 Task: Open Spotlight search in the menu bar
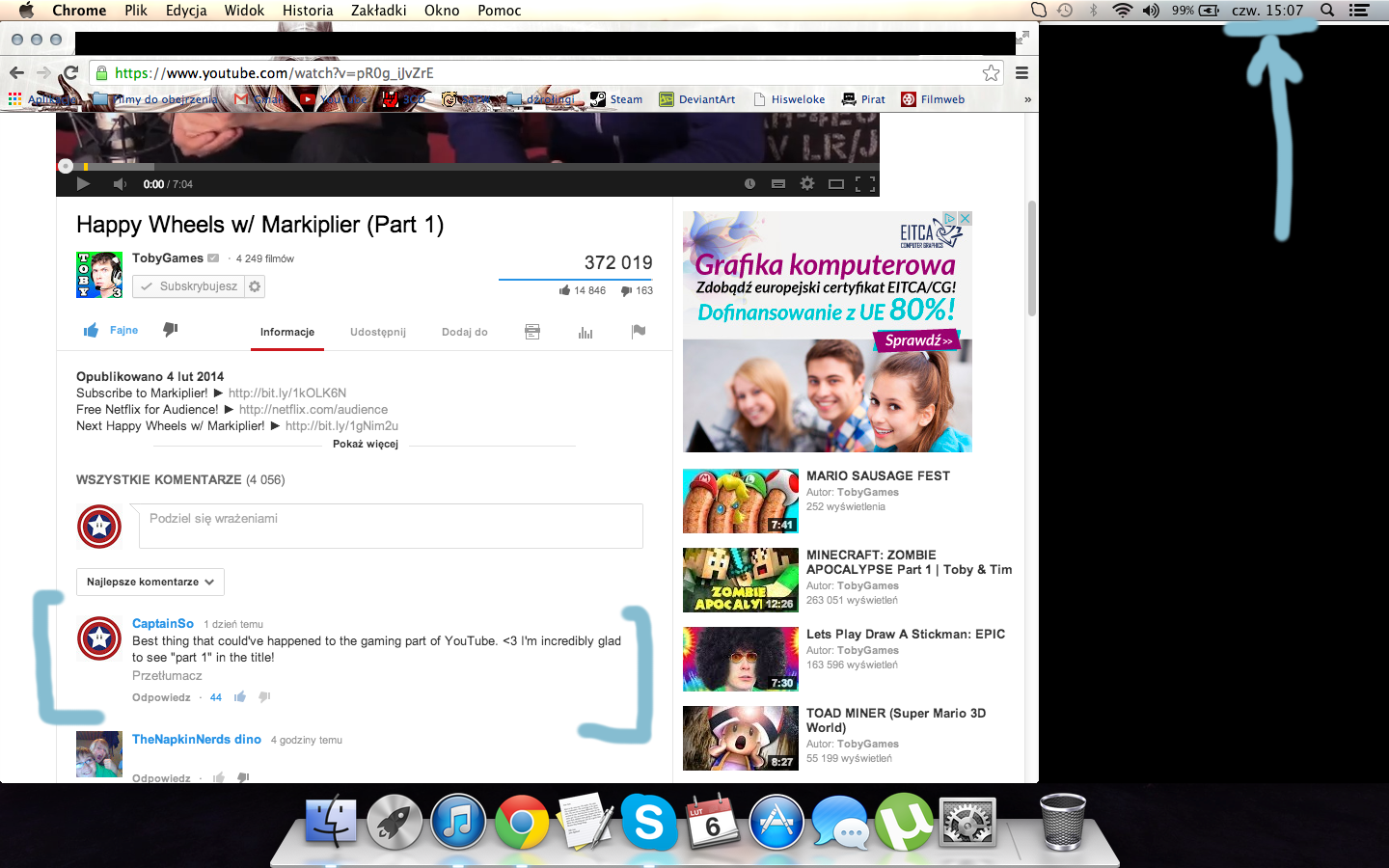point(1327,11)
